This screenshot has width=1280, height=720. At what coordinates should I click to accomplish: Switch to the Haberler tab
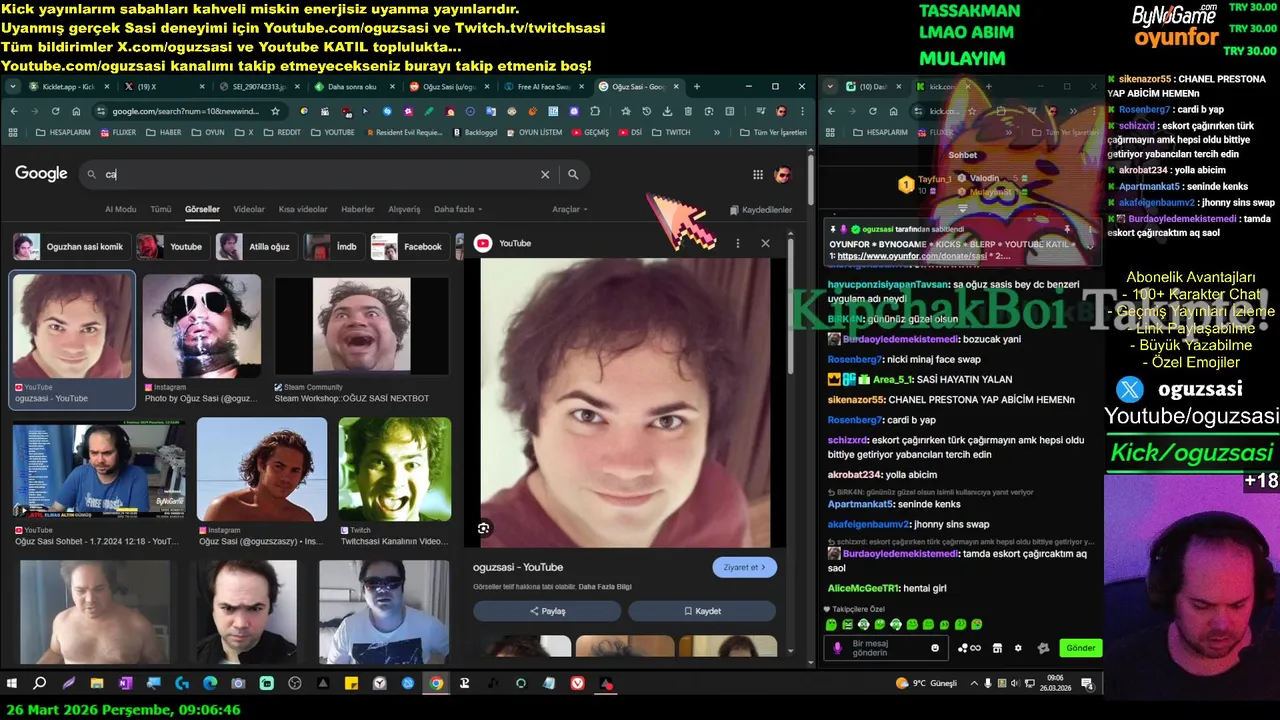[358, 209]
